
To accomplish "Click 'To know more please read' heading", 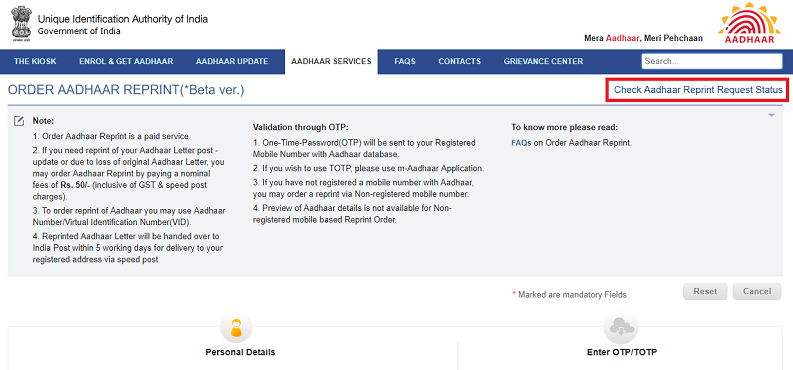I will (x=564, y=127).
